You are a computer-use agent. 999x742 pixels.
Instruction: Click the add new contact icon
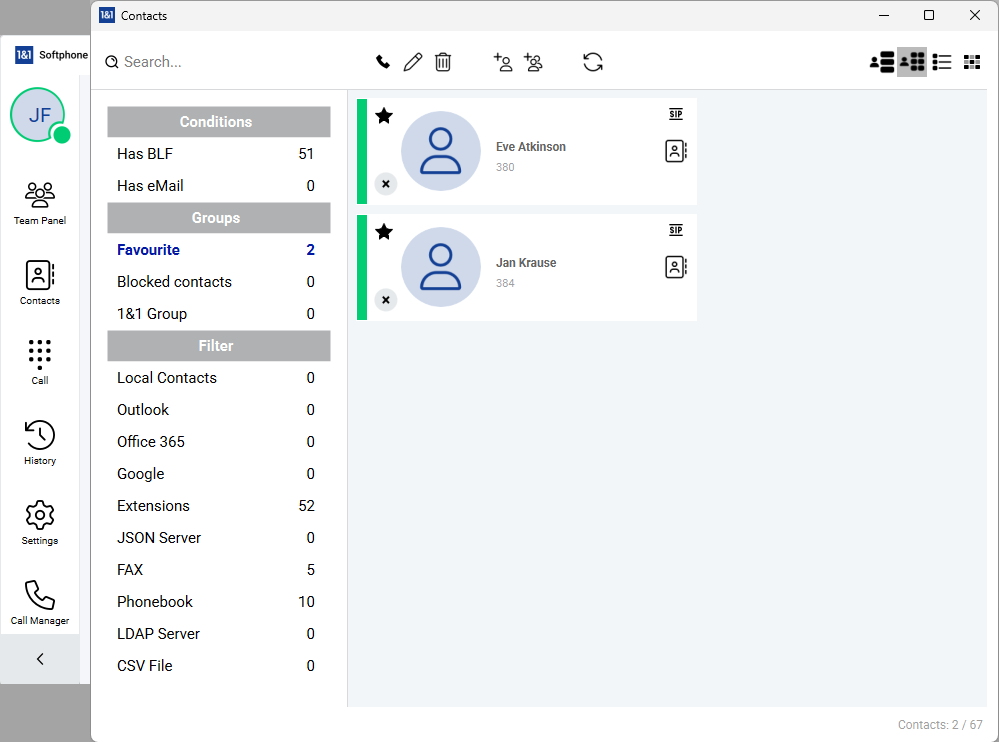pyautogui.click(x=503, y=62)
